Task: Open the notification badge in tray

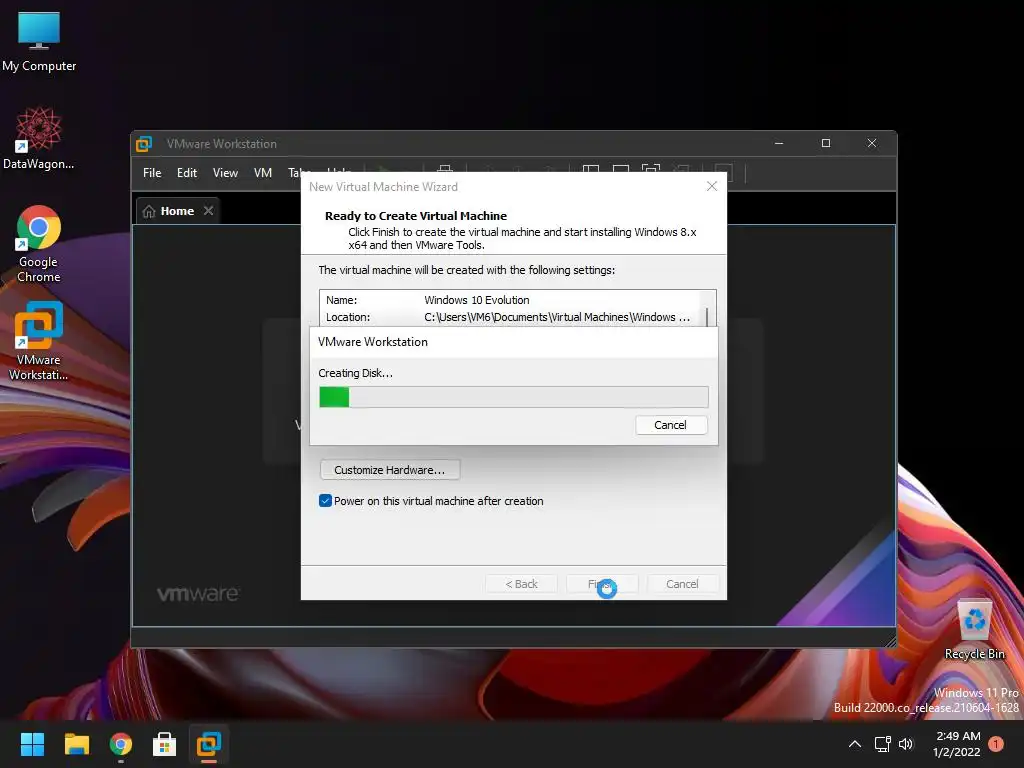Action: pyautogui.click(x=996, y=744)
